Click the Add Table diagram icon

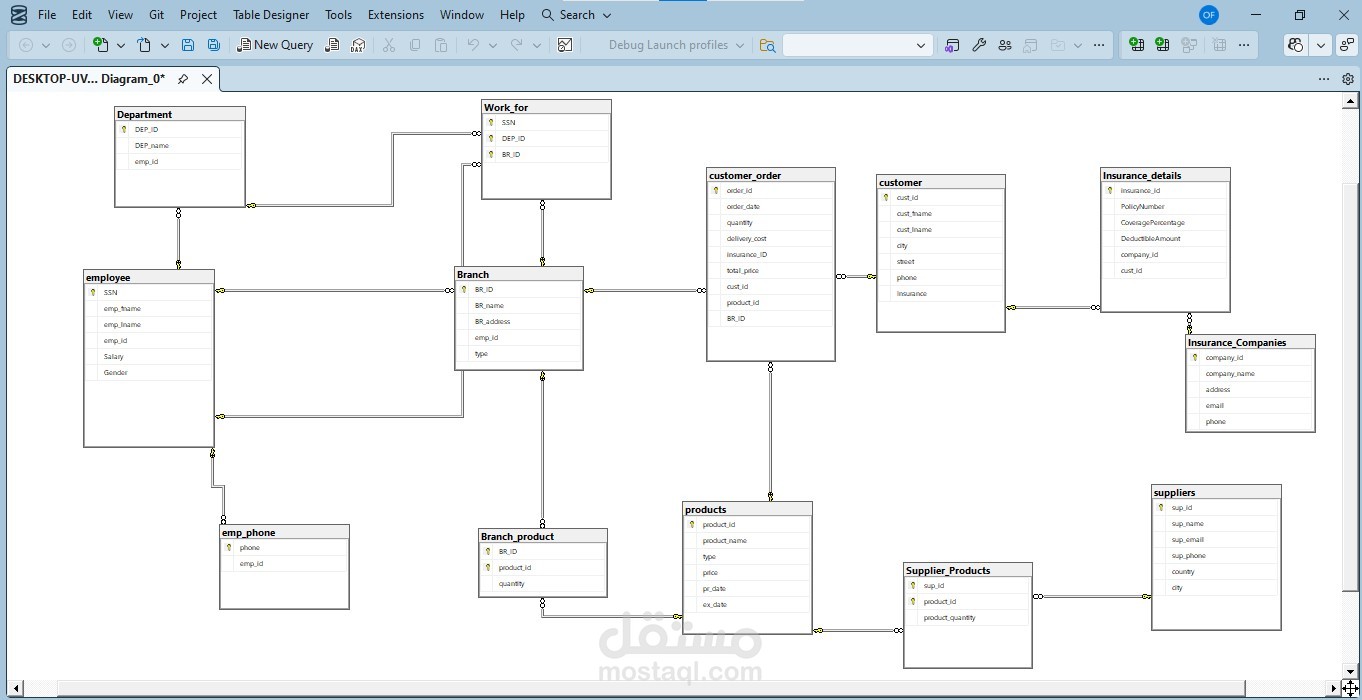[1162, 45]
